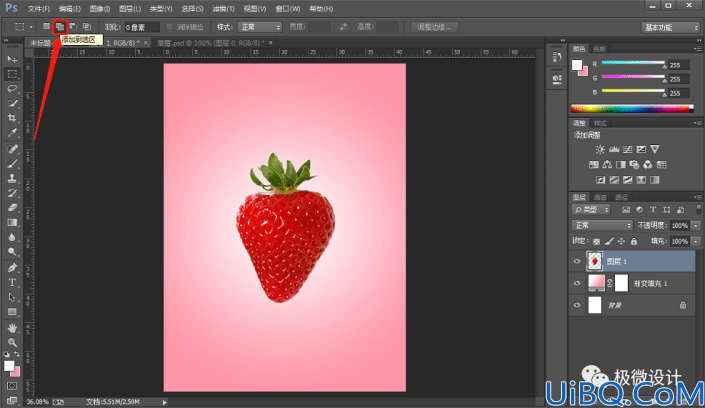Image resolution: width=705 pixels, height=408 pixels.
Task: Click the 羽化 feather input field
Action: 142,27
